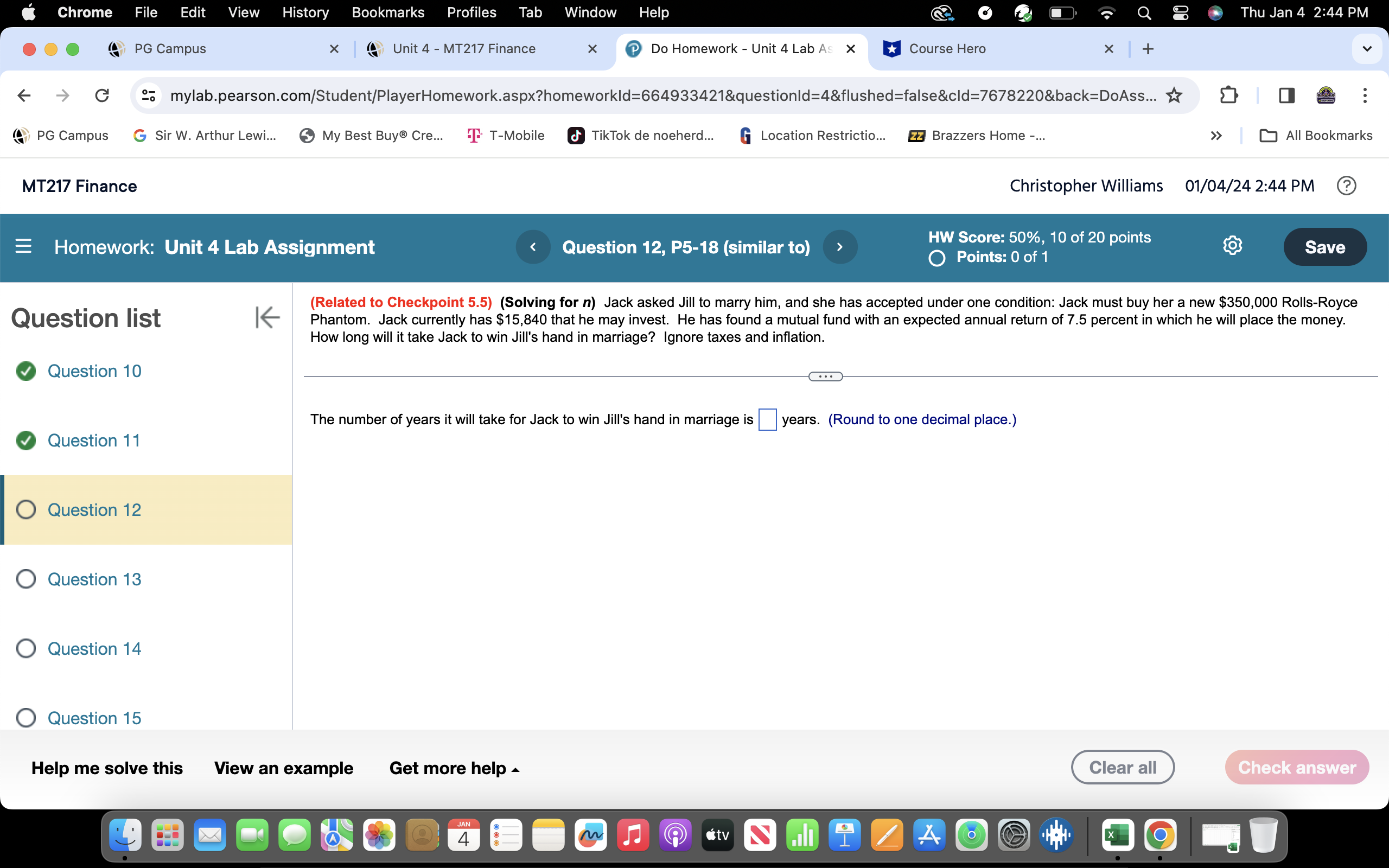1389x868 pixels.
Task: Open the question settings gear
Action: coord(1233,246)
